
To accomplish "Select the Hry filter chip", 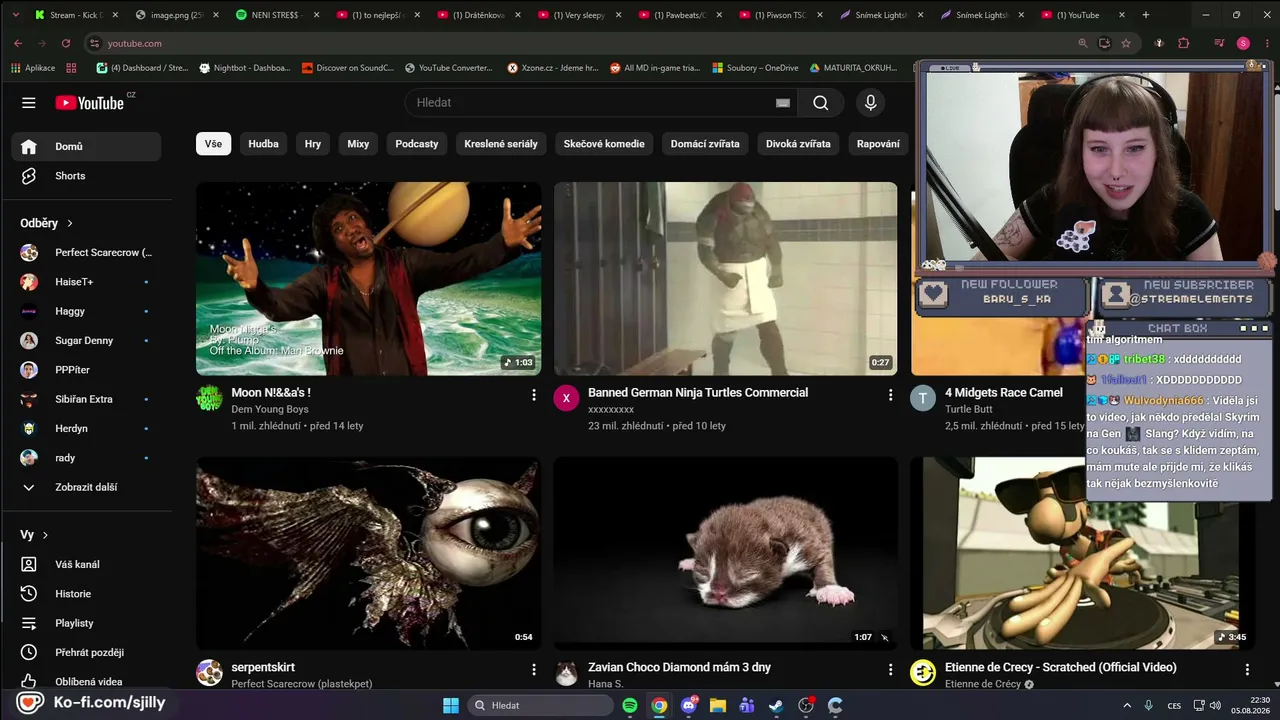I will click(313, 144).
